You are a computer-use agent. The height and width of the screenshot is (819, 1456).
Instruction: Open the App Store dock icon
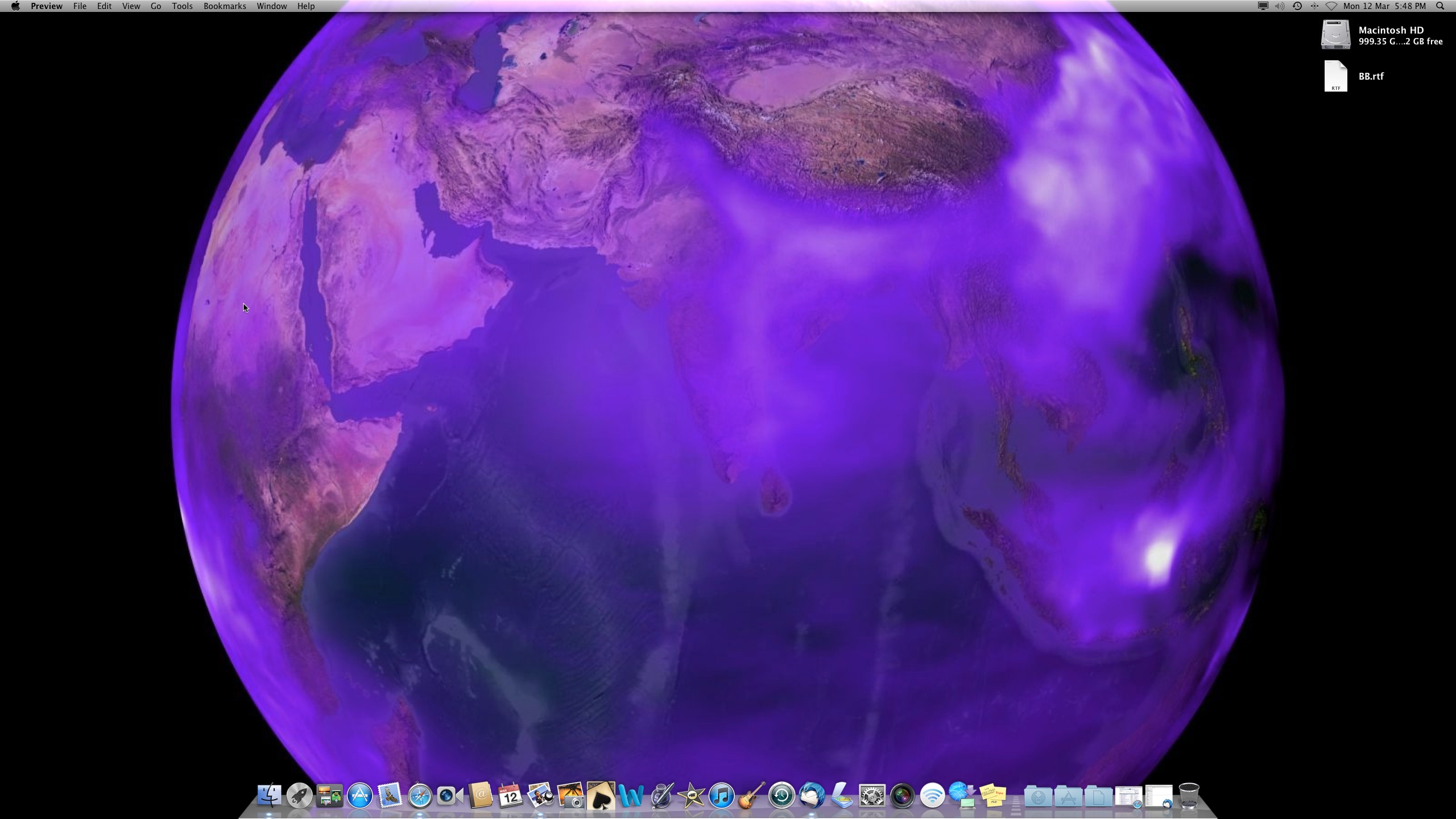click(x=359, y=796)
